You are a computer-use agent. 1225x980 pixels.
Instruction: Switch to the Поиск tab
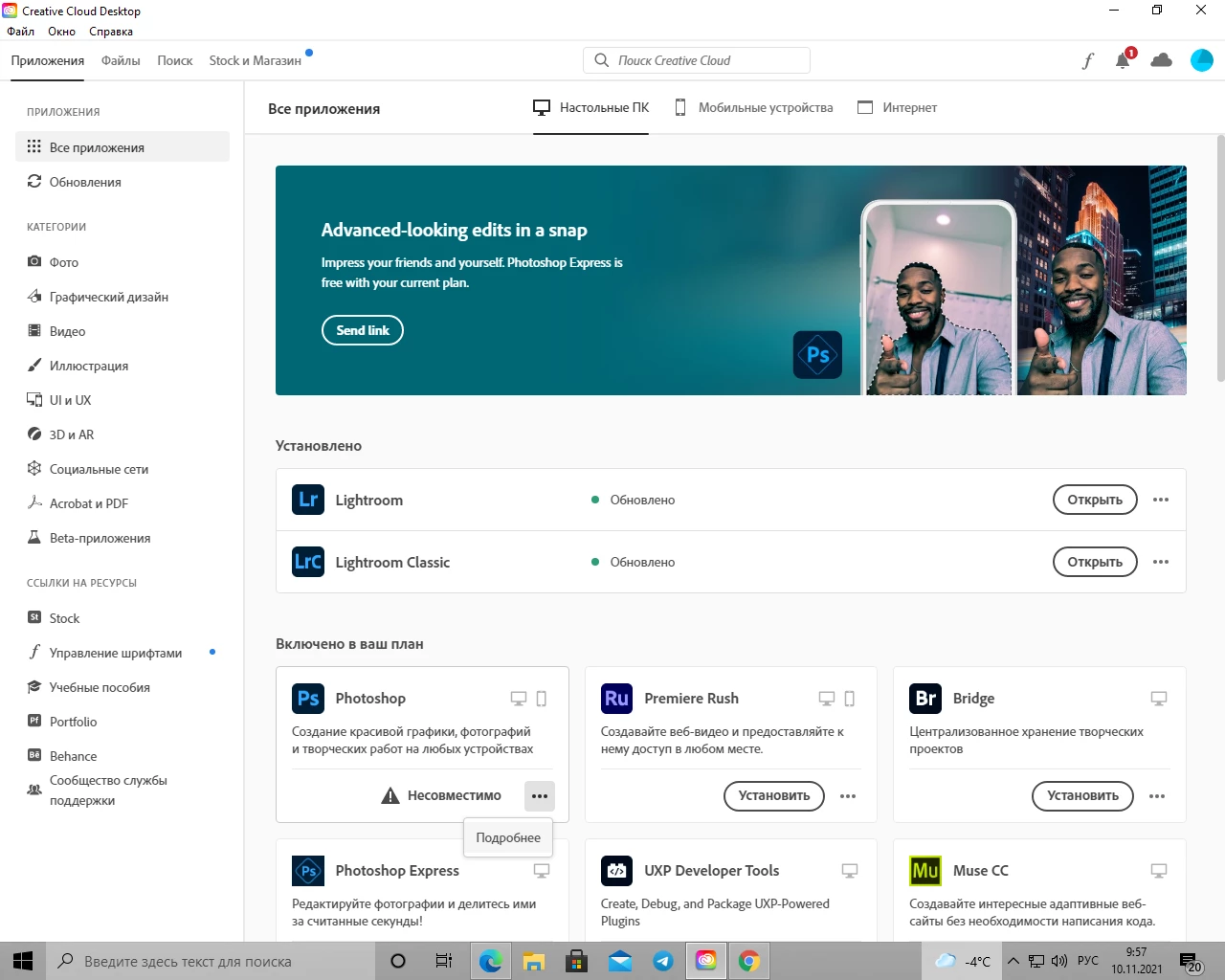click(175, 60)
